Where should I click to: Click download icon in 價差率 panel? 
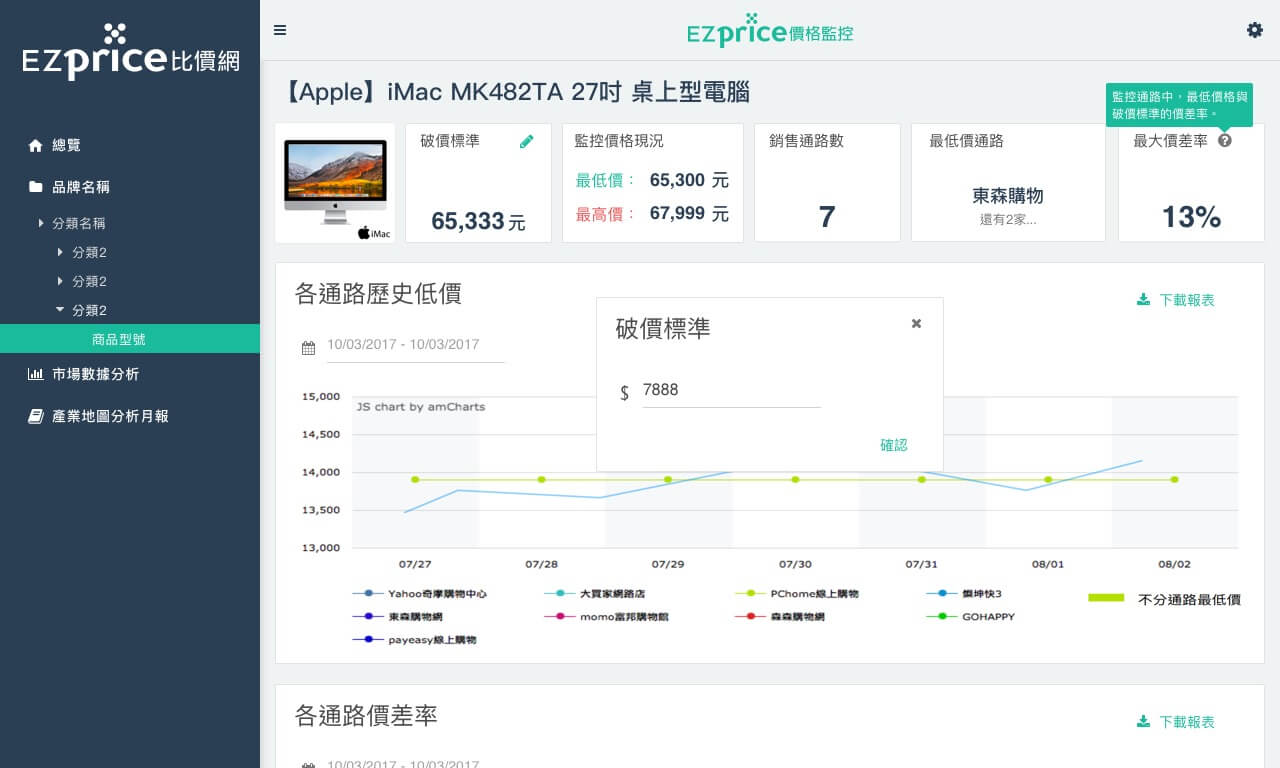[1143, 722]
